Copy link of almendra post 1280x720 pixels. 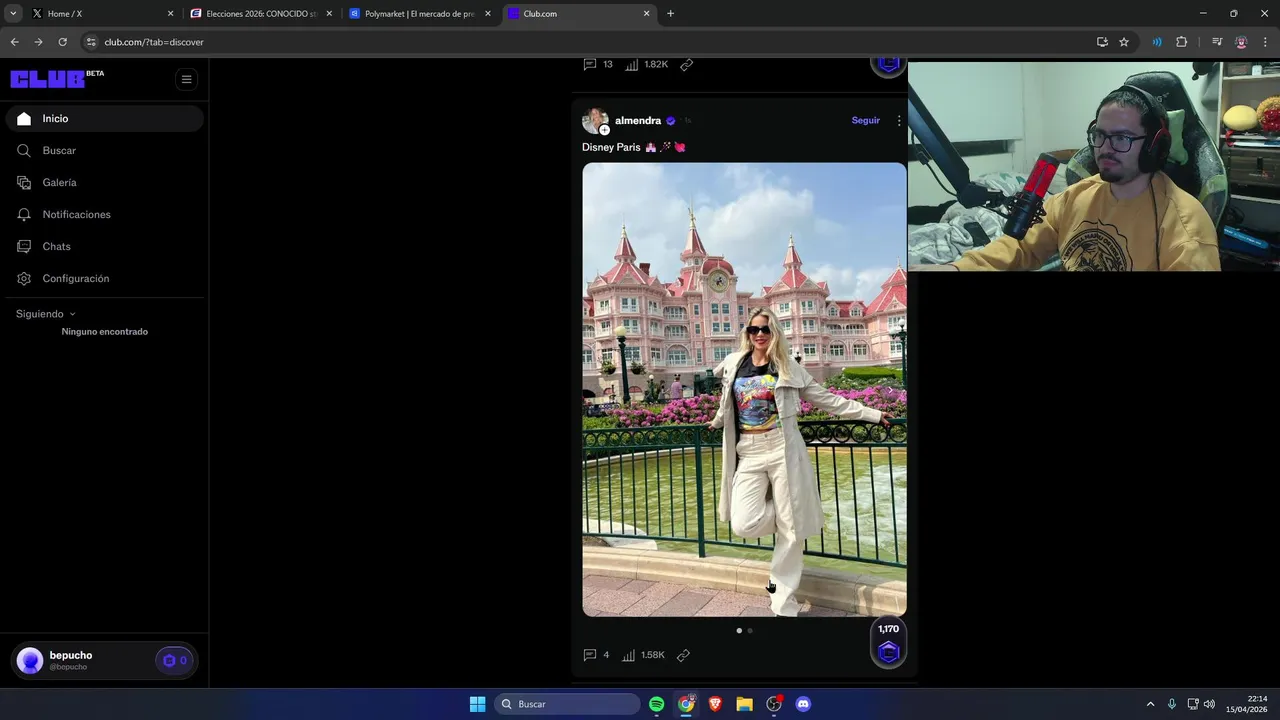[683, 655]
